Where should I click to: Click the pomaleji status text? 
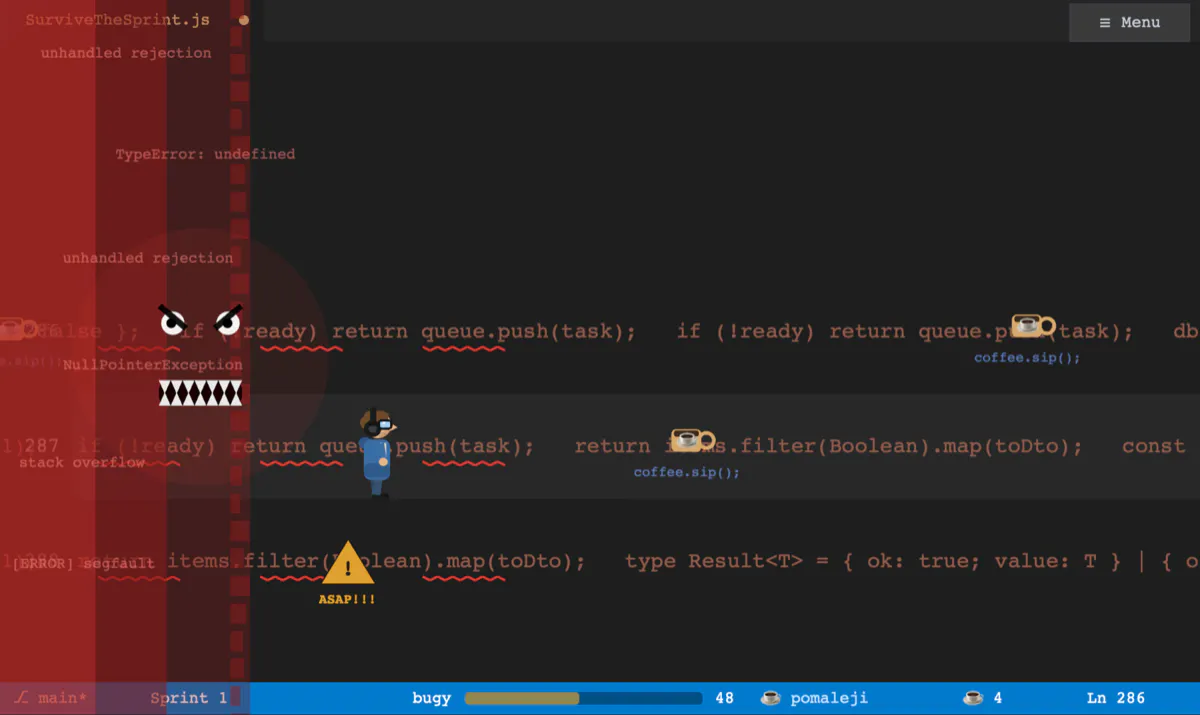[x=829, y=698]
